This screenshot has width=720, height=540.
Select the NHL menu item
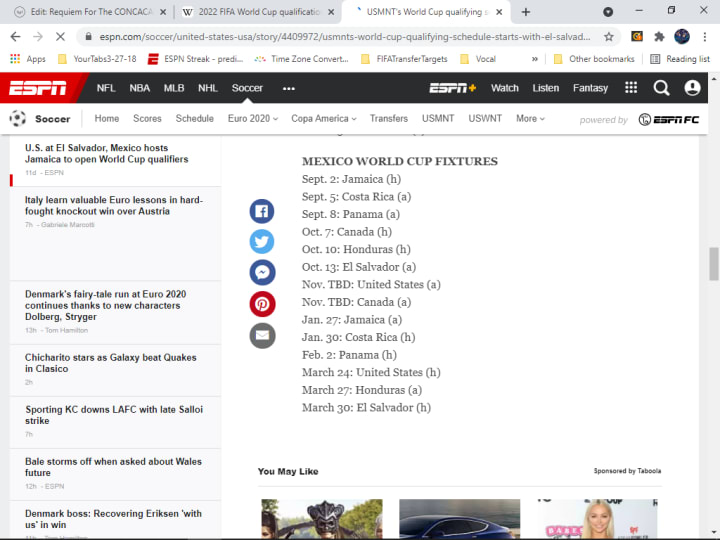tap(208, 88)
